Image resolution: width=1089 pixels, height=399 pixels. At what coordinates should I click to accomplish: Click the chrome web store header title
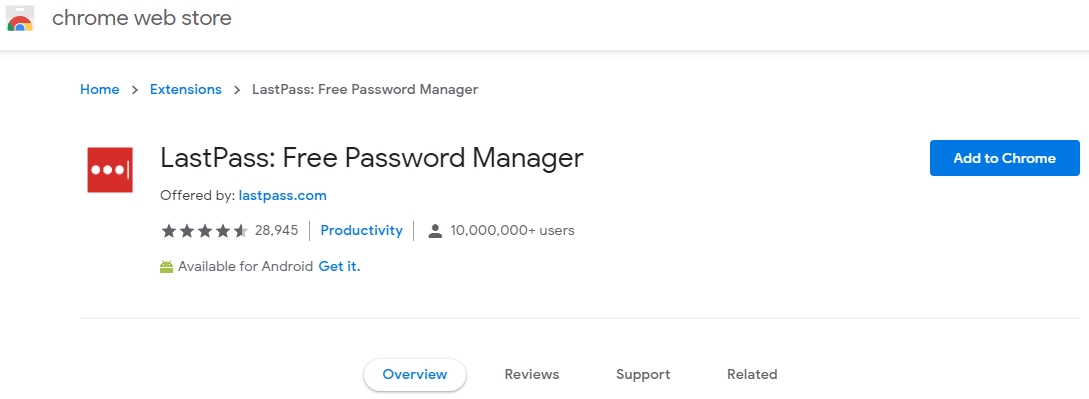[x=142, y=18]
